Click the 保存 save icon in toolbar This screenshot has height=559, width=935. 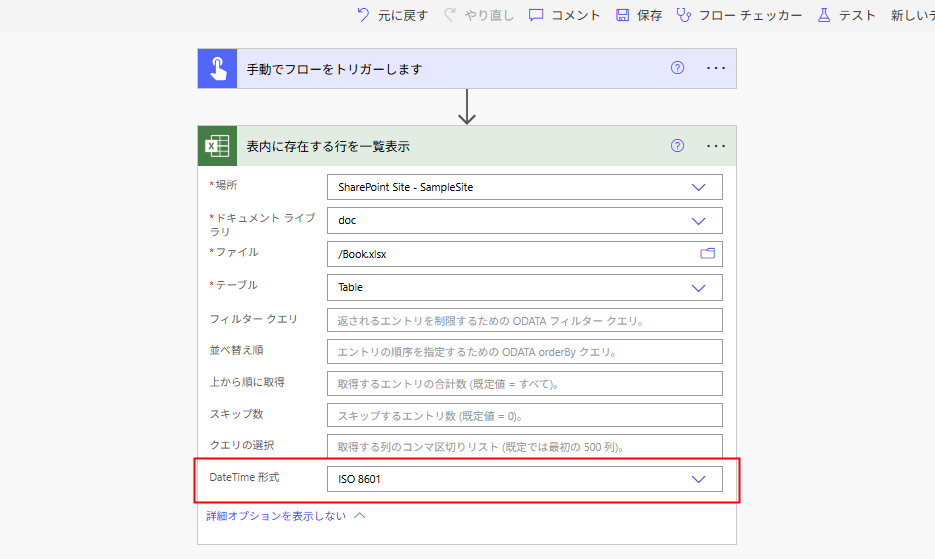[623, 15]
